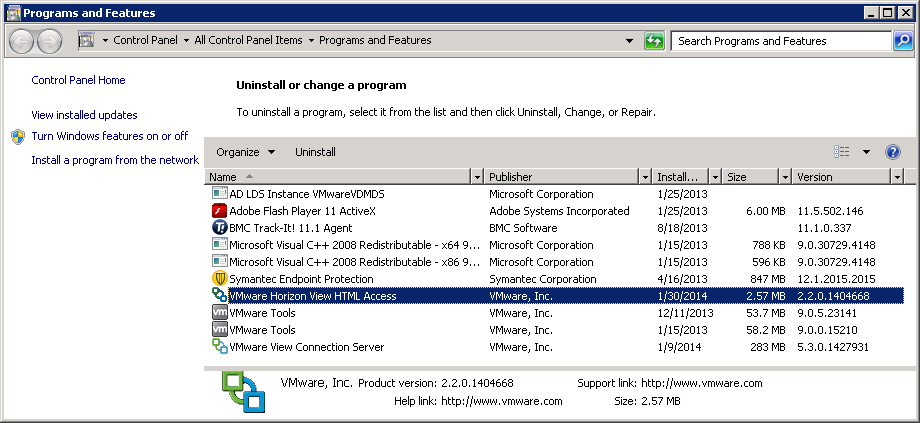Click the refresh button next to address bar
Screen dimensions: 920x423
(654, 41)
